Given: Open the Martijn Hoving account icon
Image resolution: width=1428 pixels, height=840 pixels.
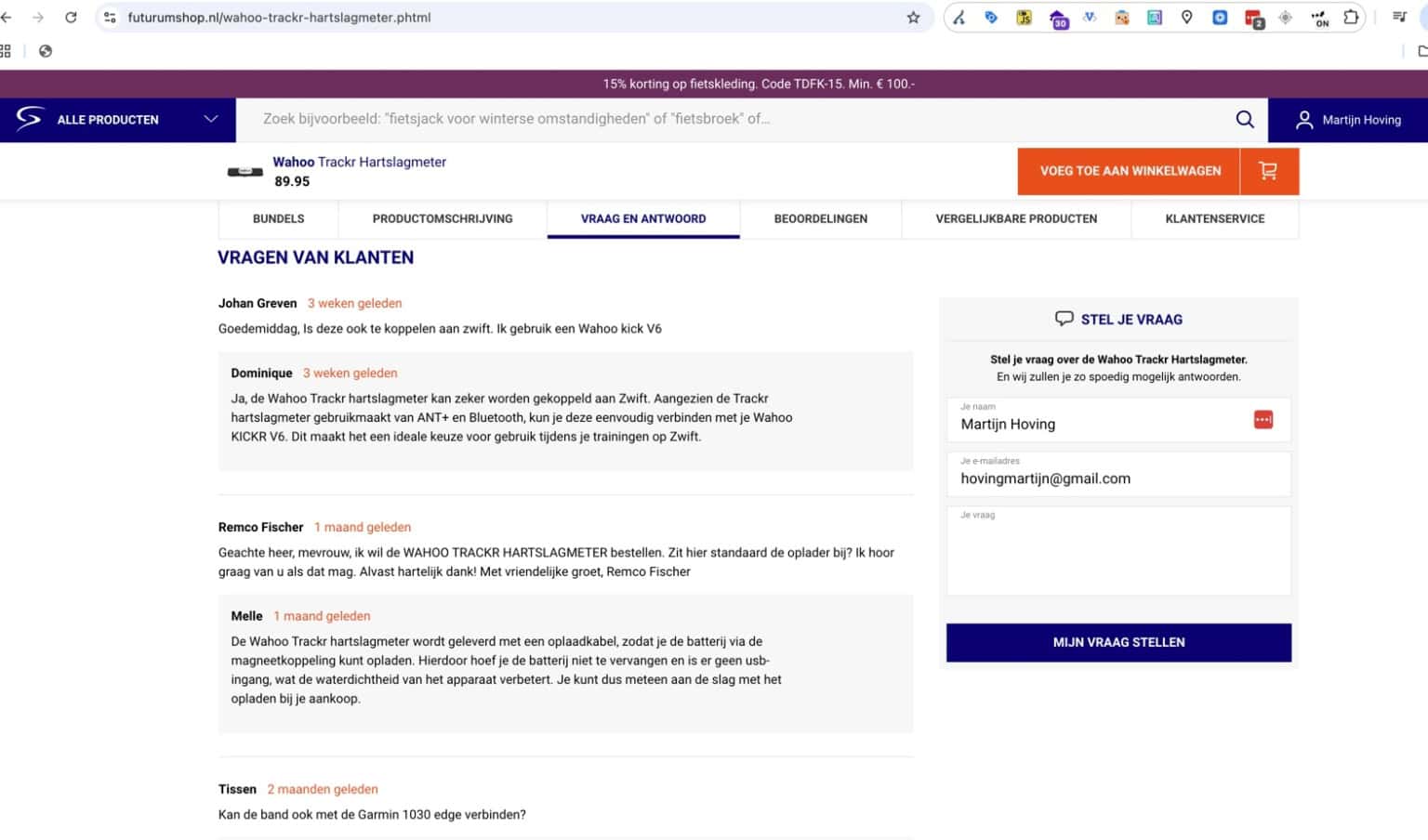Looking at the screenshot, I should pos(1304,120).
